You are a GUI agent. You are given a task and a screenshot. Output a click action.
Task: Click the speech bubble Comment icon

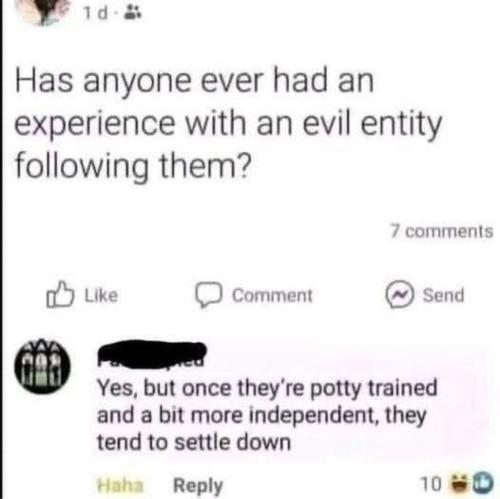tap(209, 295)
